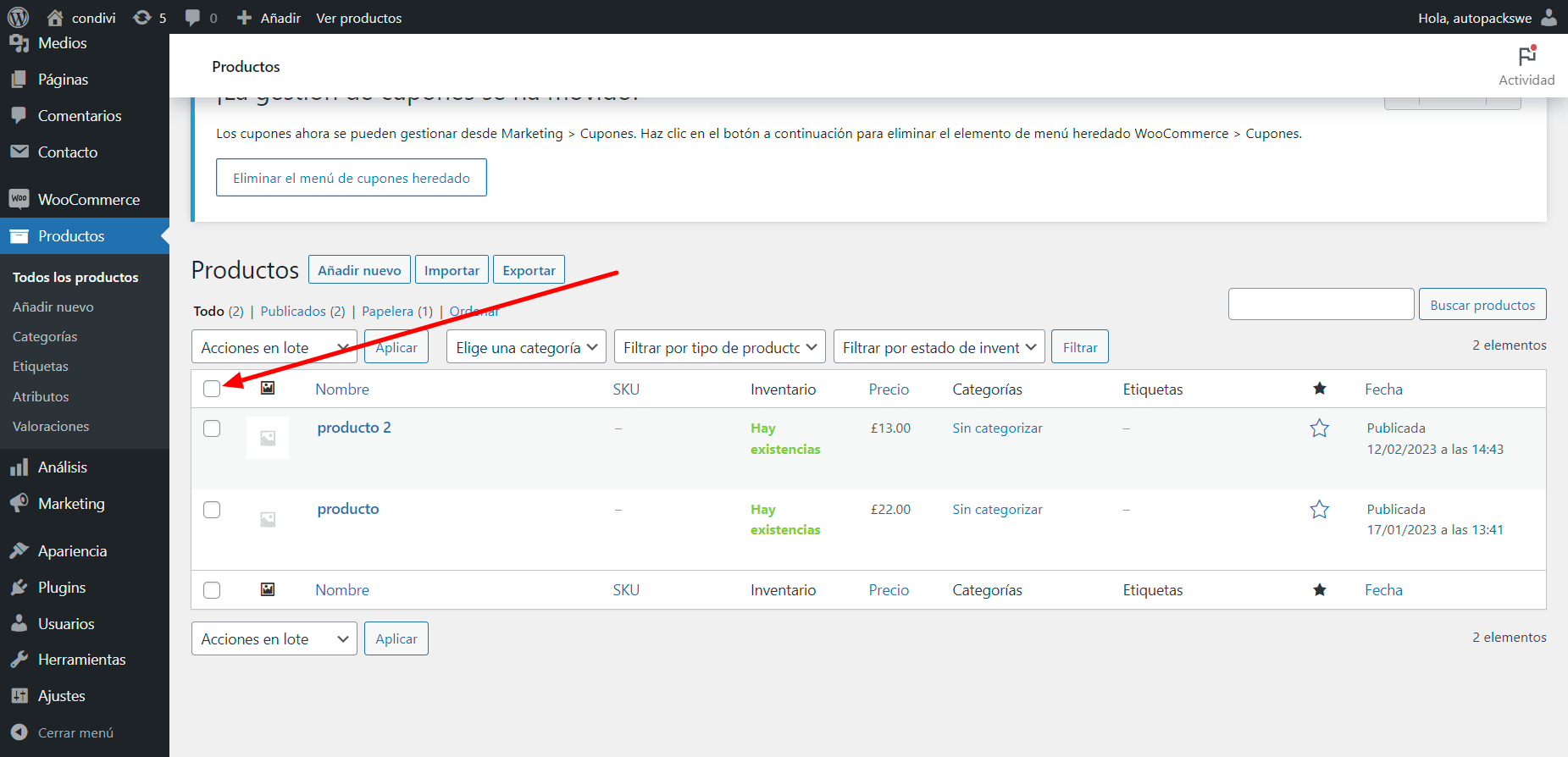
Task: Check the checkbox for the £22.00 producto
Action: point(212,510)
